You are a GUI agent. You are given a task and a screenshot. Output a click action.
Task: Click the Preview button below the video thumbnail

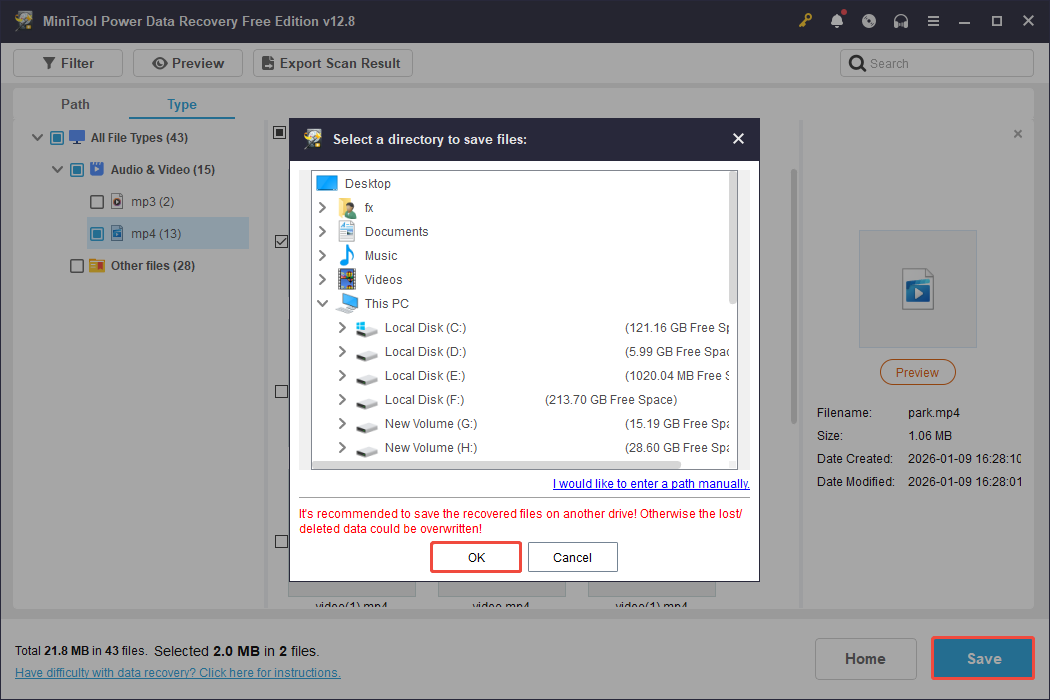[x=917, y=371]
